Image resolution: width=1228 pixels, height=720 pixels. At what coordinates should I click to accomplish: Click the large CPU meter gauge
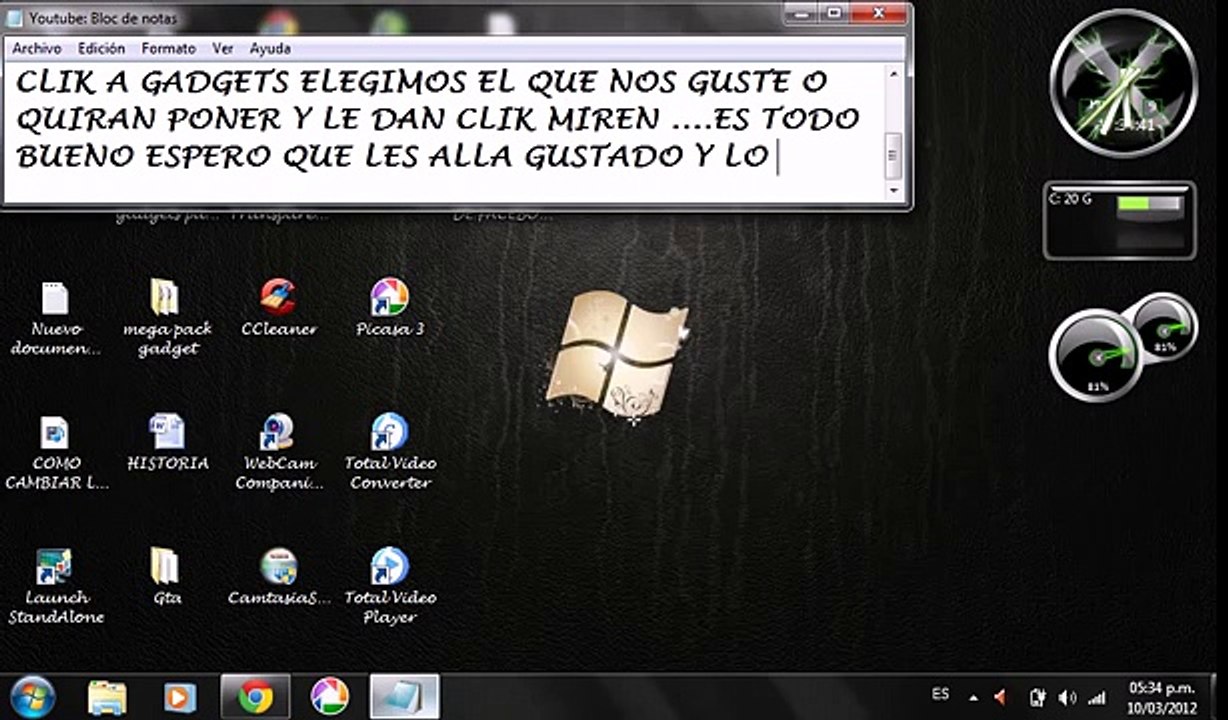(x=1097, y=355)
